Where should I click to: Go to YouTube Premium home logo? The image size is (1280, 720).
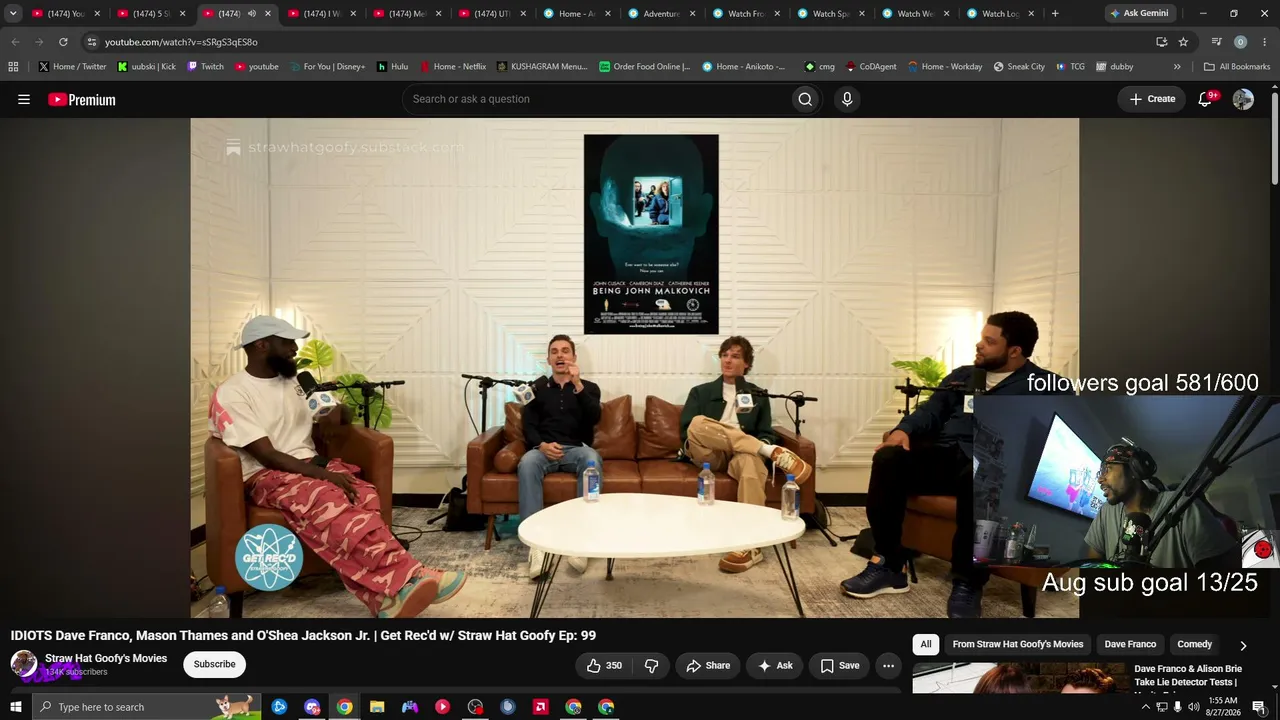(82, 99)
